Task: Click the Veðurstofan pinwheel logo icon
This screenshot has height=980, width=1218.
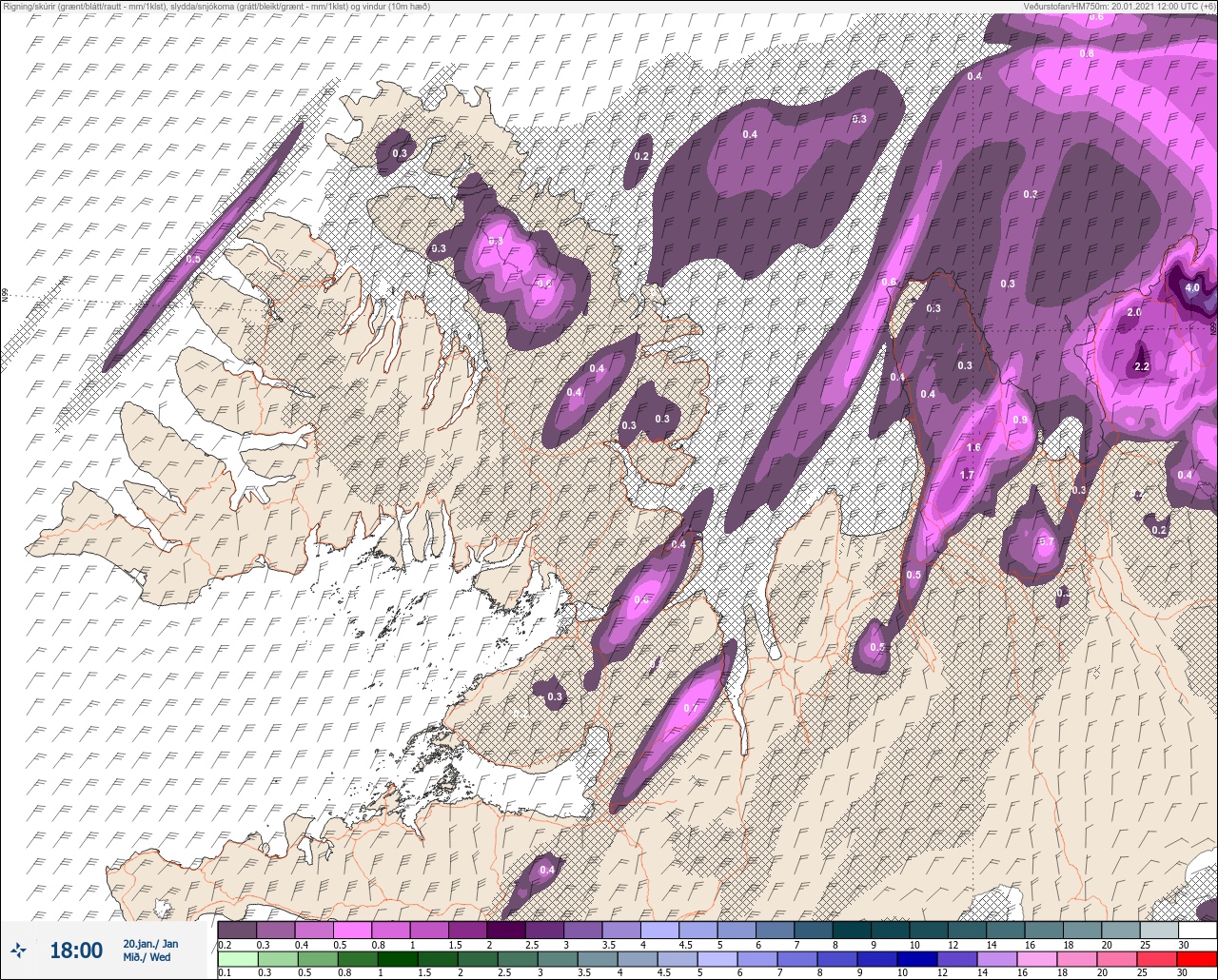Action: (x=18, y=950)
